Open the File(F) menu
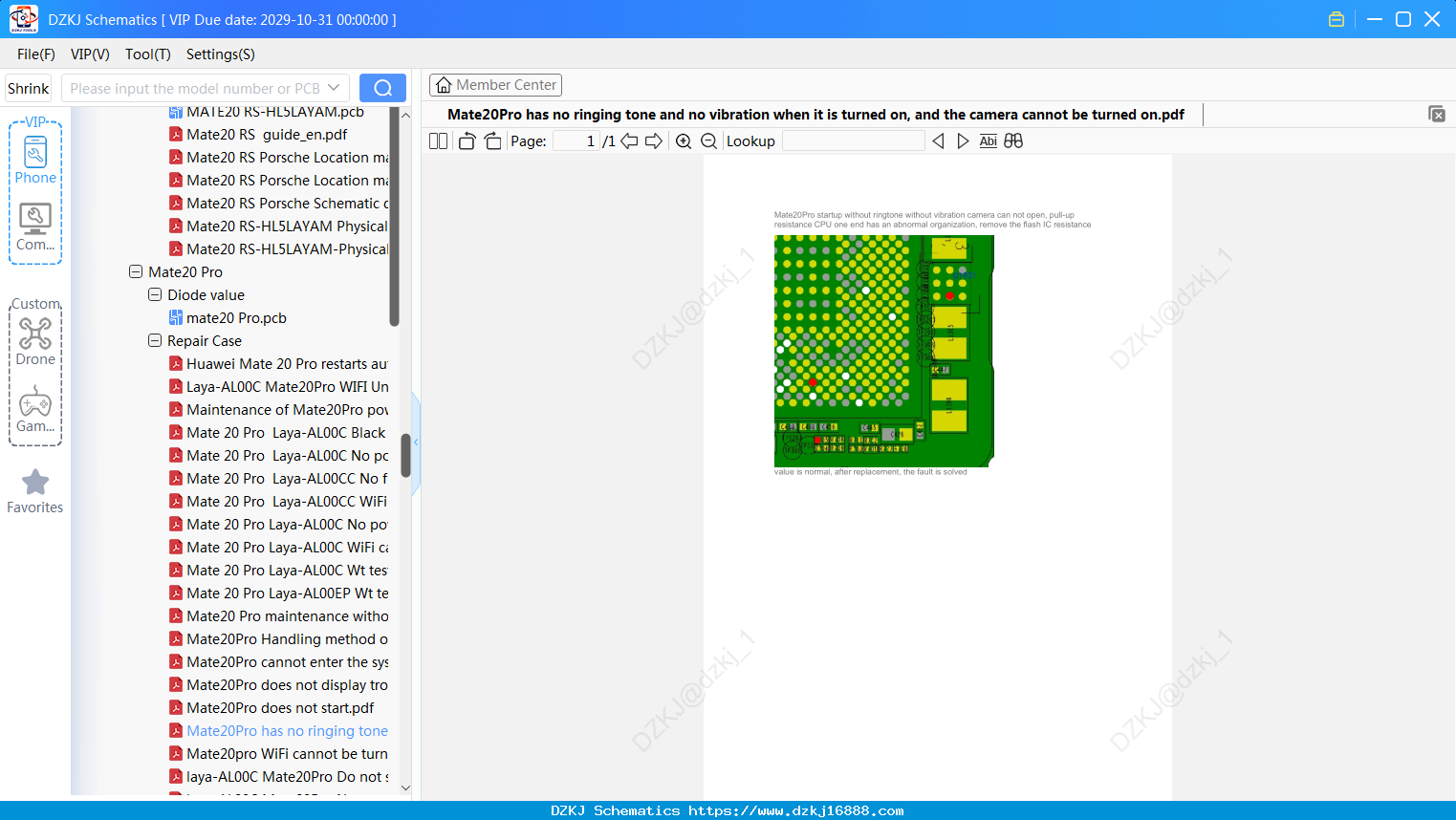1456x820 pixels. coord(36,54)
